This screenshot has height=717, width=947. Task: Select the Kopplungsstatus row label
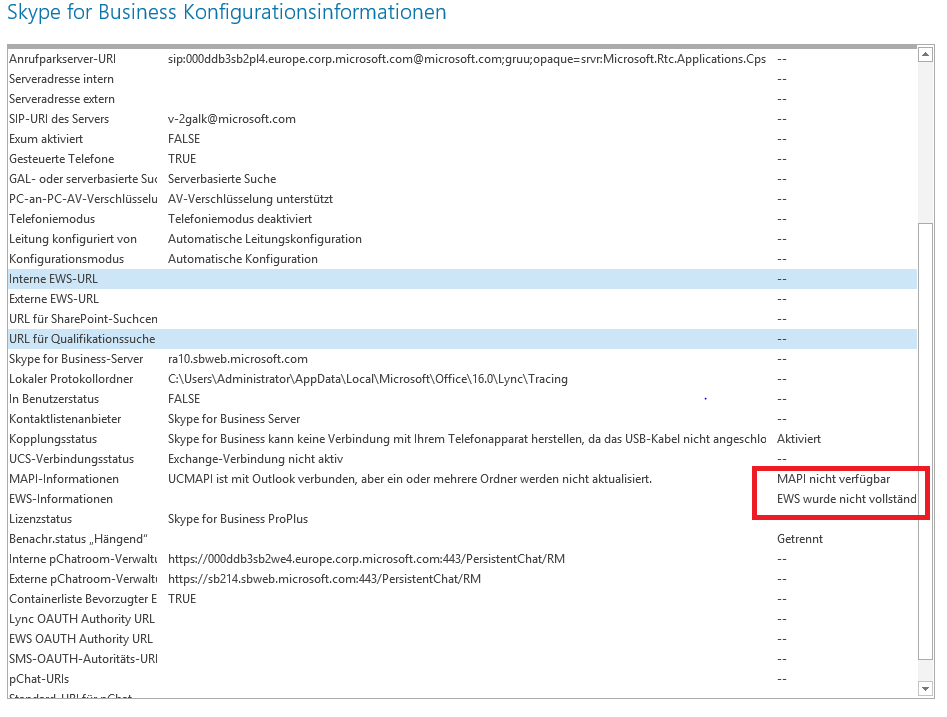click(x=53, y=439)
